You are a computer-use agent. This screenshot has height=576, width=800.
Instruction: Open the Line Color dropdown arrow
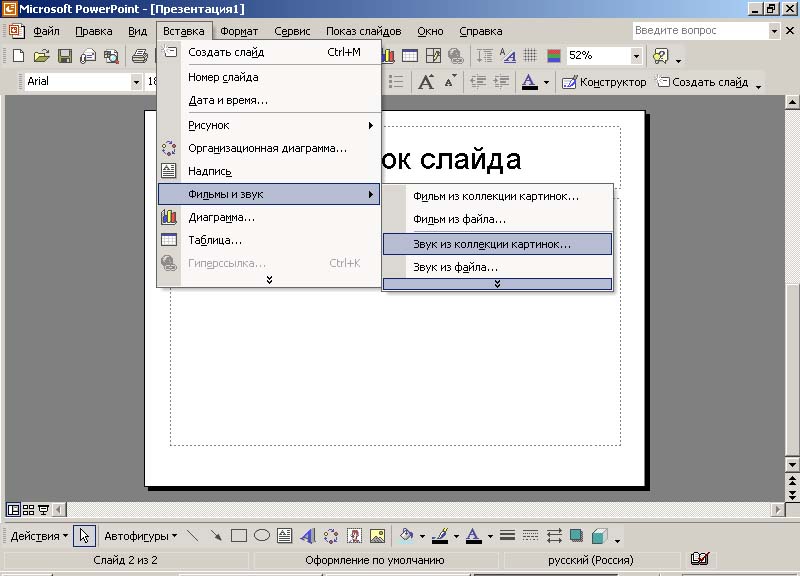click(x=456, y=536)
